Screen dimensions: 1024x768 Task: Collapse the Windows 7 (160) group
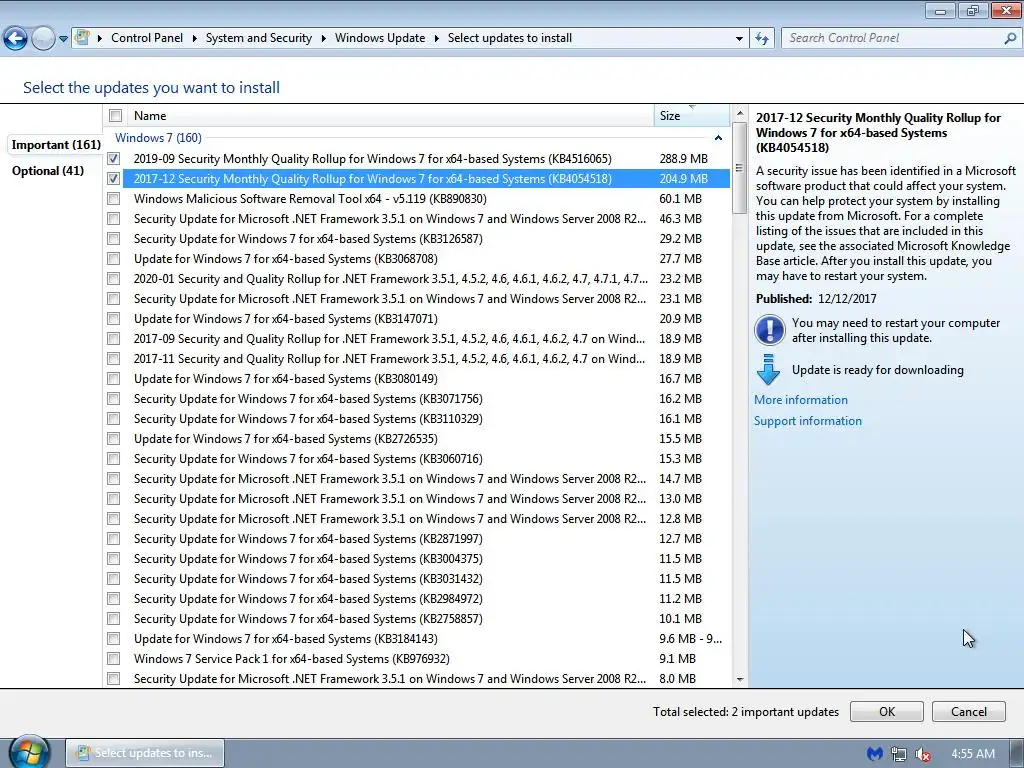tap(718, 138)
